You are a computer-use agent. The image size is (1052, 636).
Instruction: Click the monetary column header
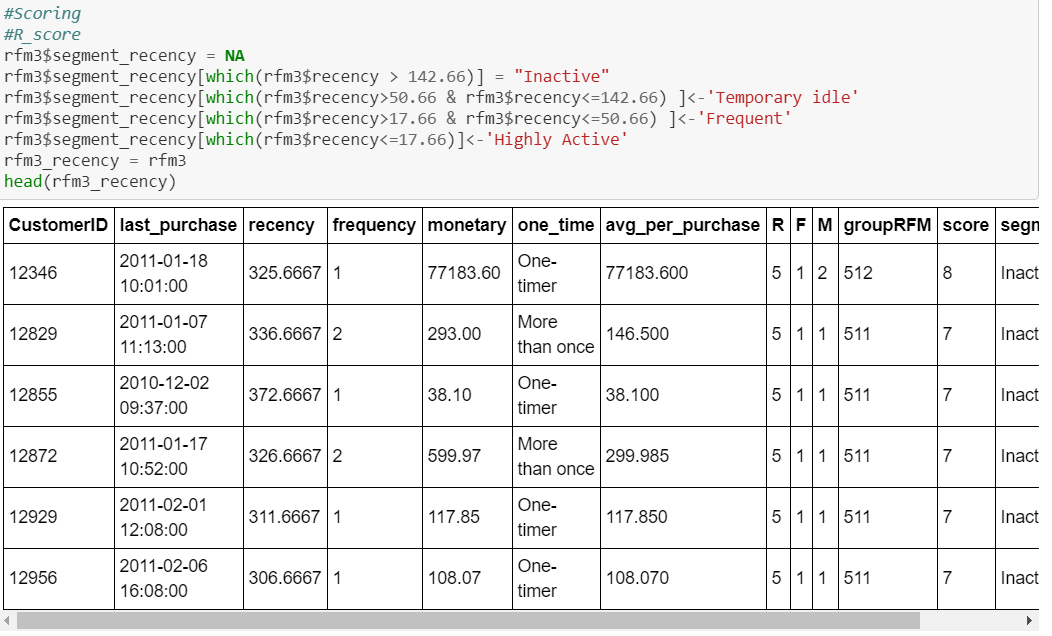(466, 225)
